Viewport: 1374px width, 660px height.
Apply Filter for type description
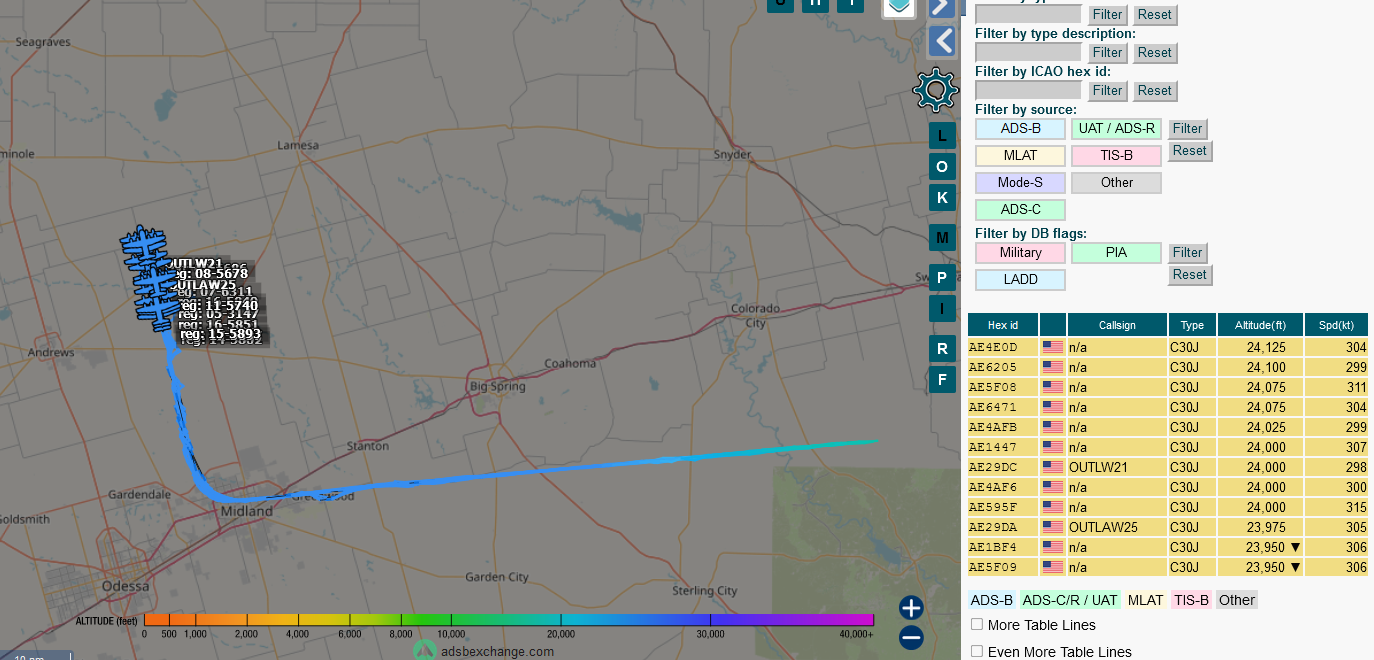(1107, 53)
